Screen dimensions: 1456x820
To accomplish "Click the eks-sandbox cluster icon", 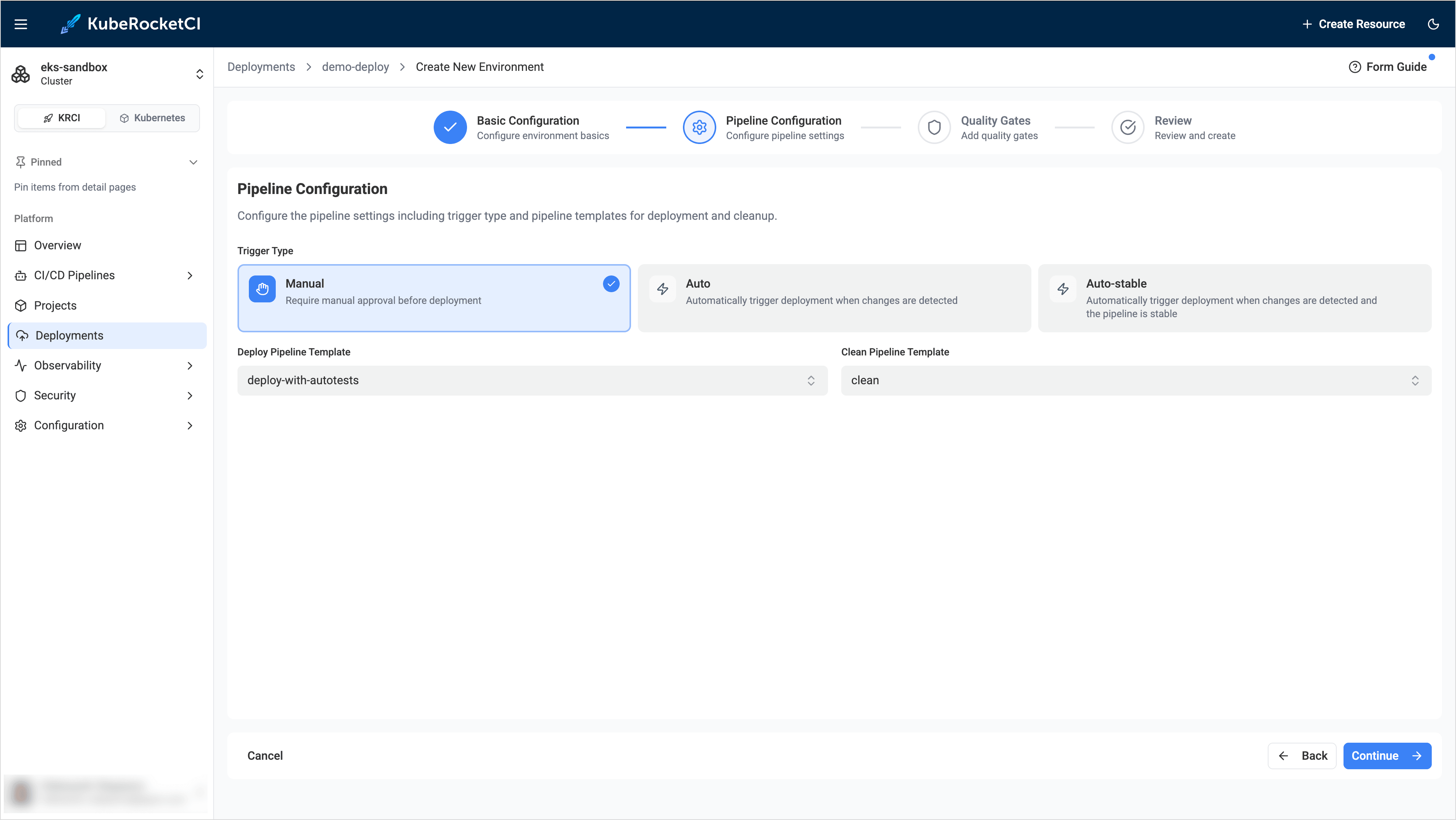I will 21,74.
